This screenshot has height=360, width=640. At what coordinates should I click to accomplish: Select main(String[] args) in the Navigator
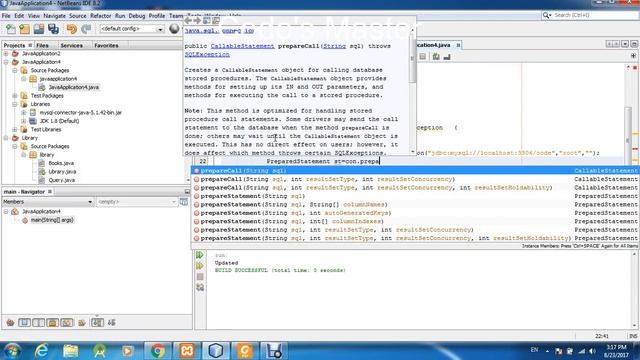tap(52, 220)
